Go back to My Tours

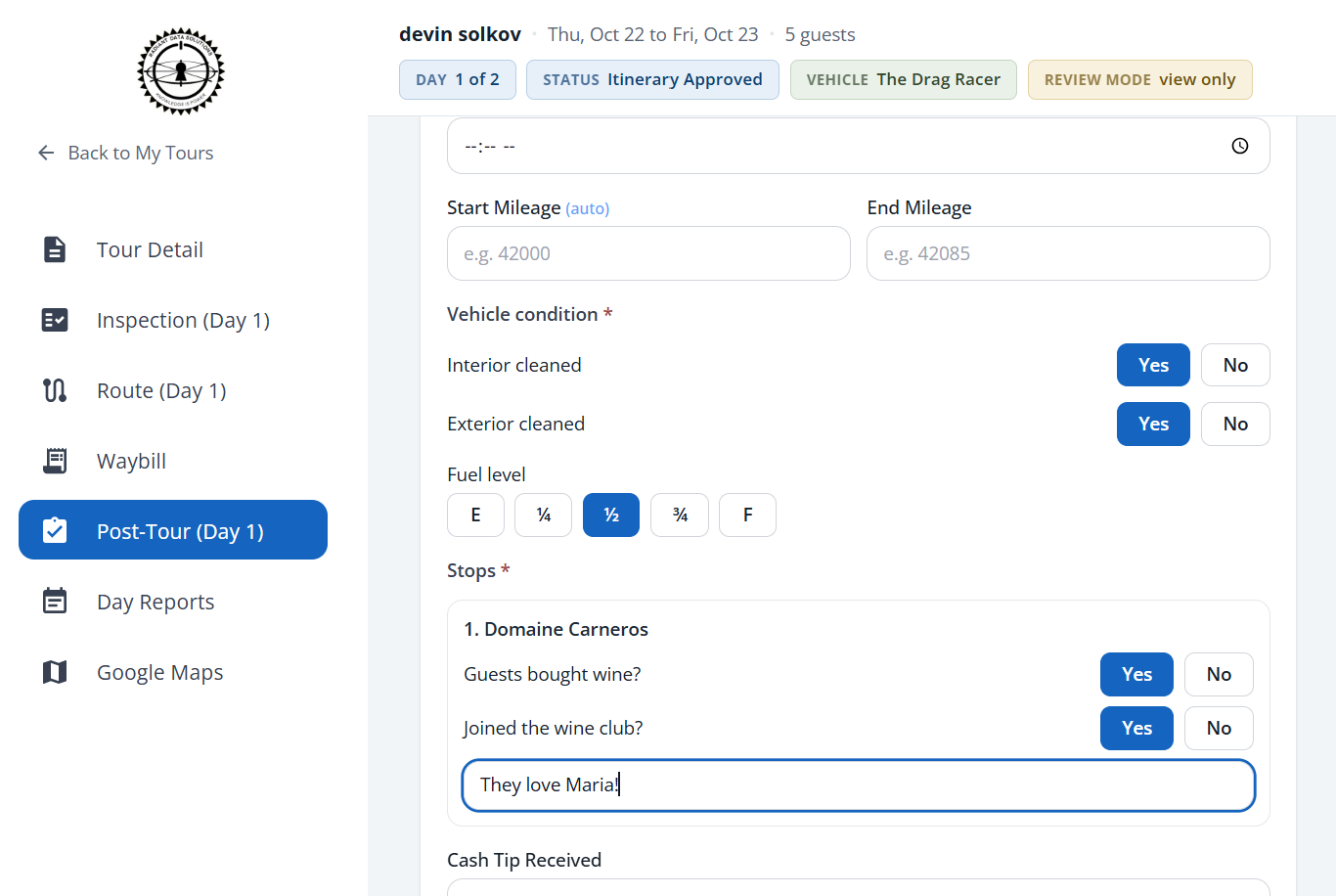tap(125, 153)
